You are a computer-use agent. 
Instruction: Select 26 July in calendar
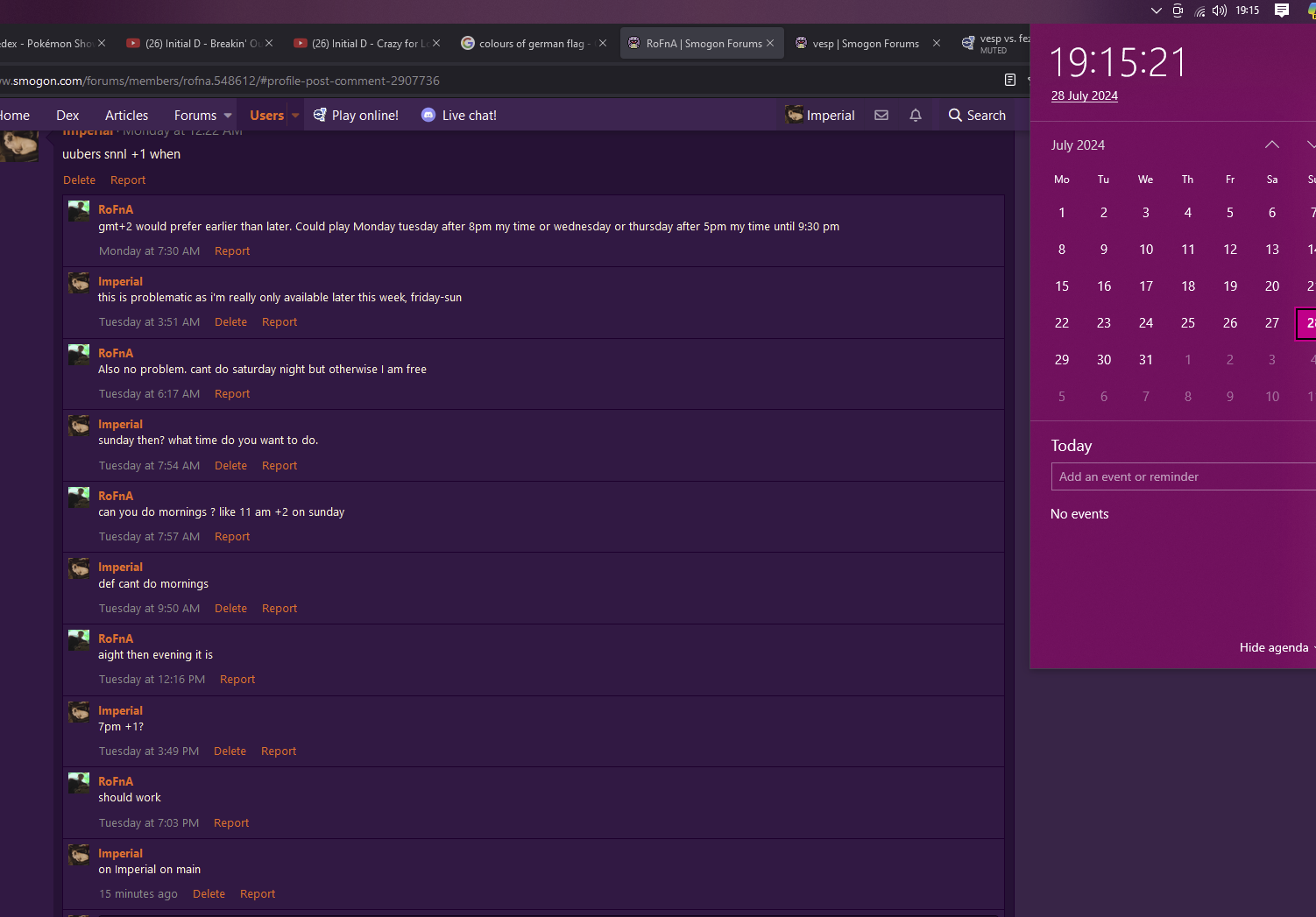coord(1230,322)
